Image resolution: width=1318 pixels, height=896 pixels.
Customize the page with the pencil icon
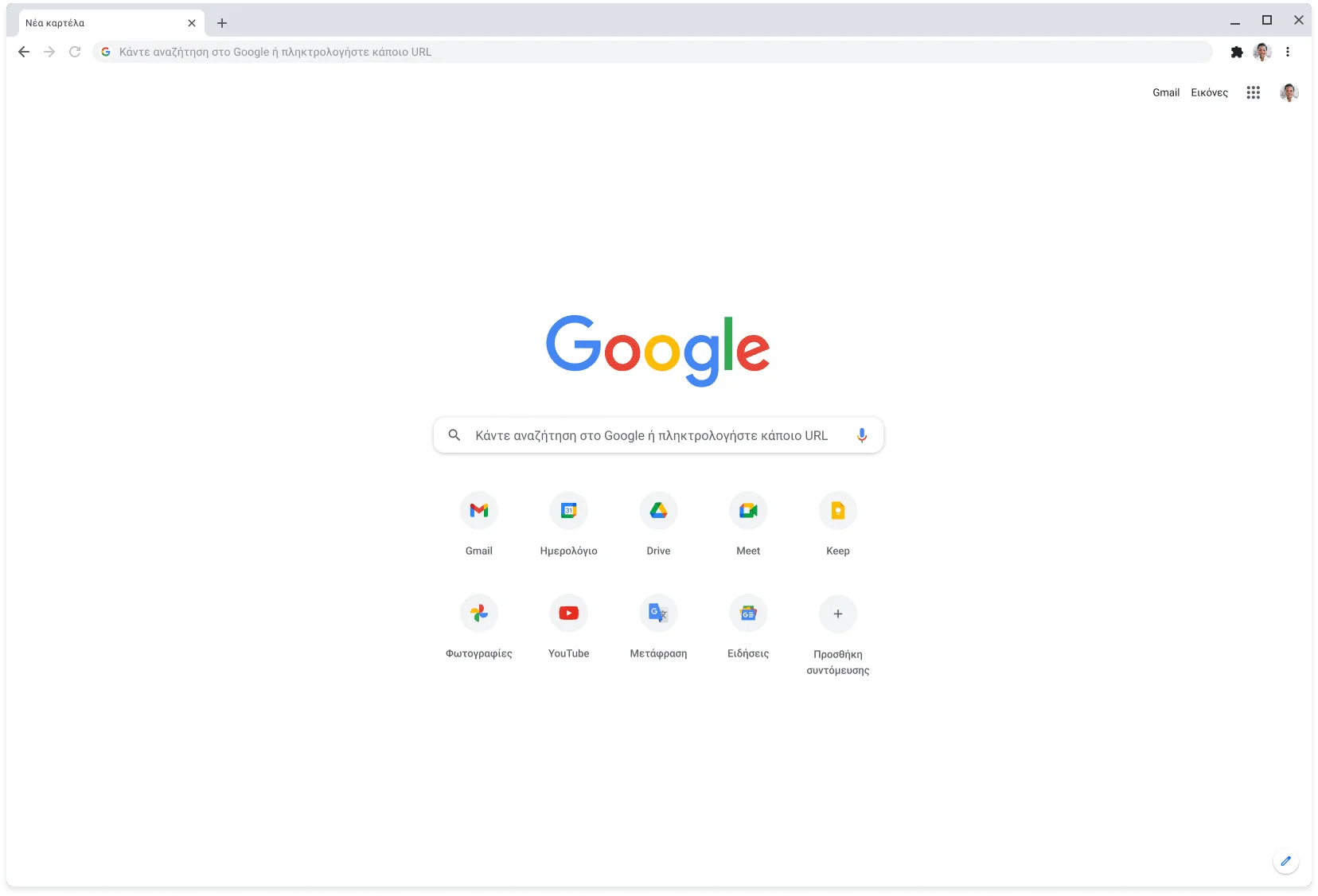point(1285,861)
